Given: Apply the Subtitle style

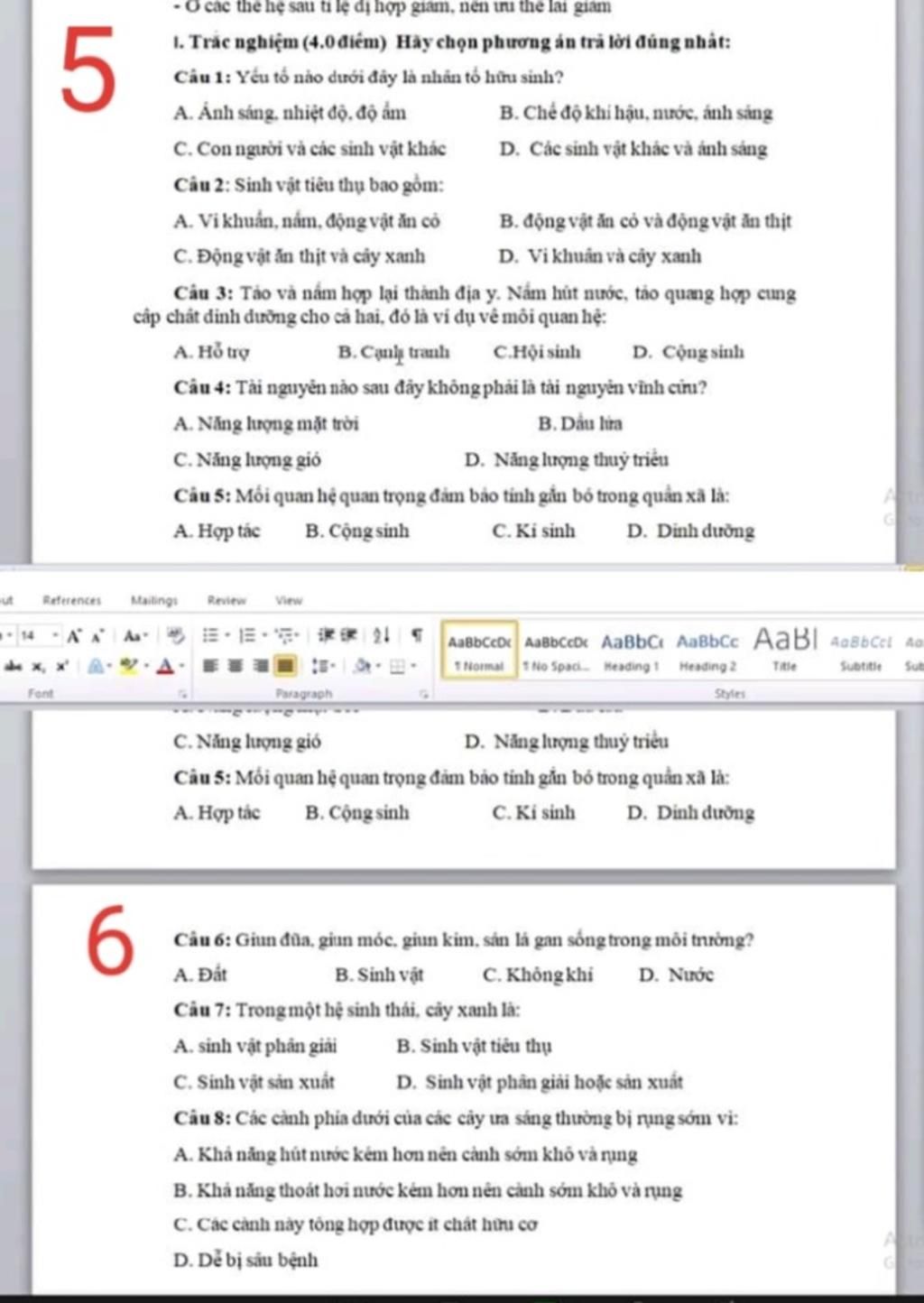Looking at the screenshot, I should [x=861, y=651].
